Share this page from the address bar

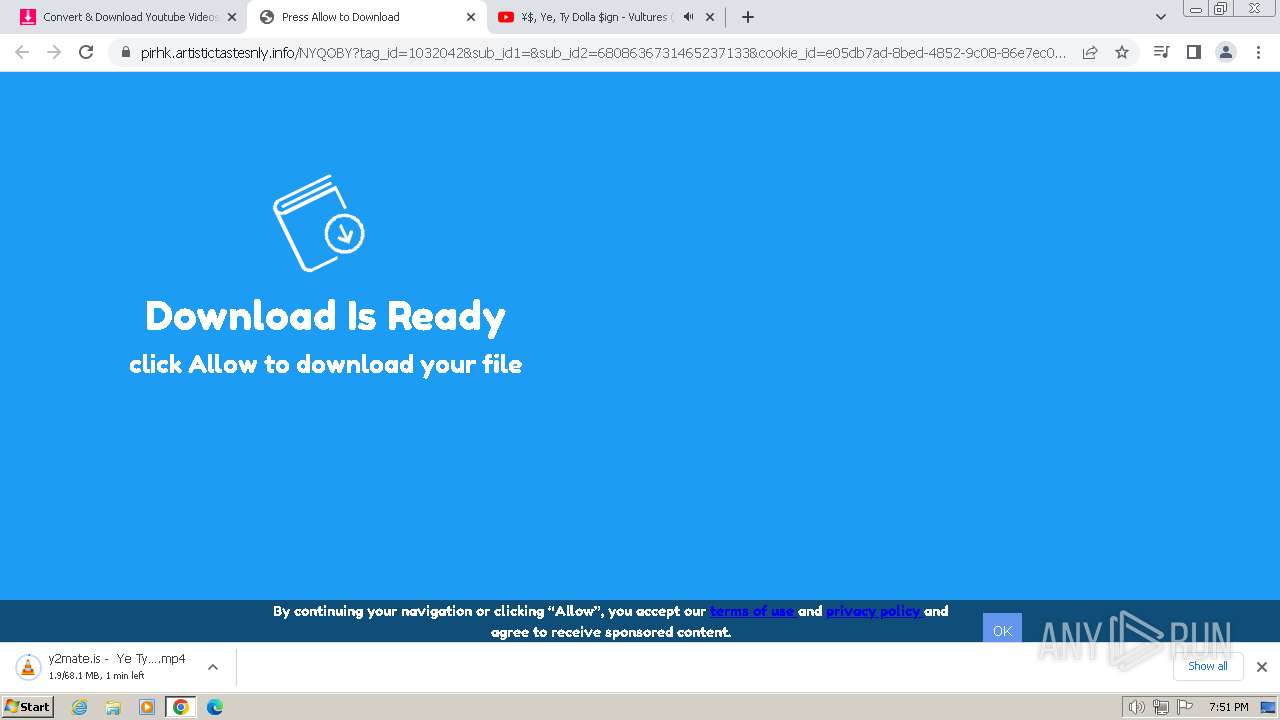tap(1090, 52)
